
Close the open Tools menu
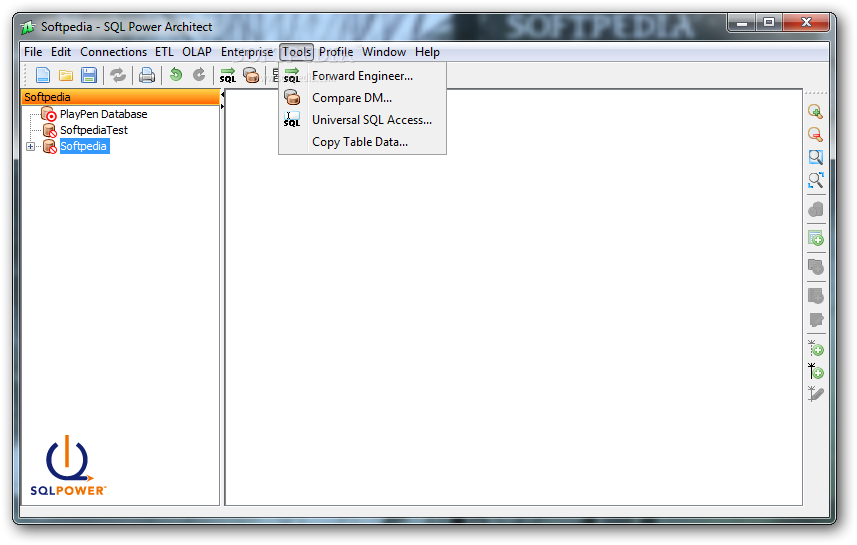point(296,52)
